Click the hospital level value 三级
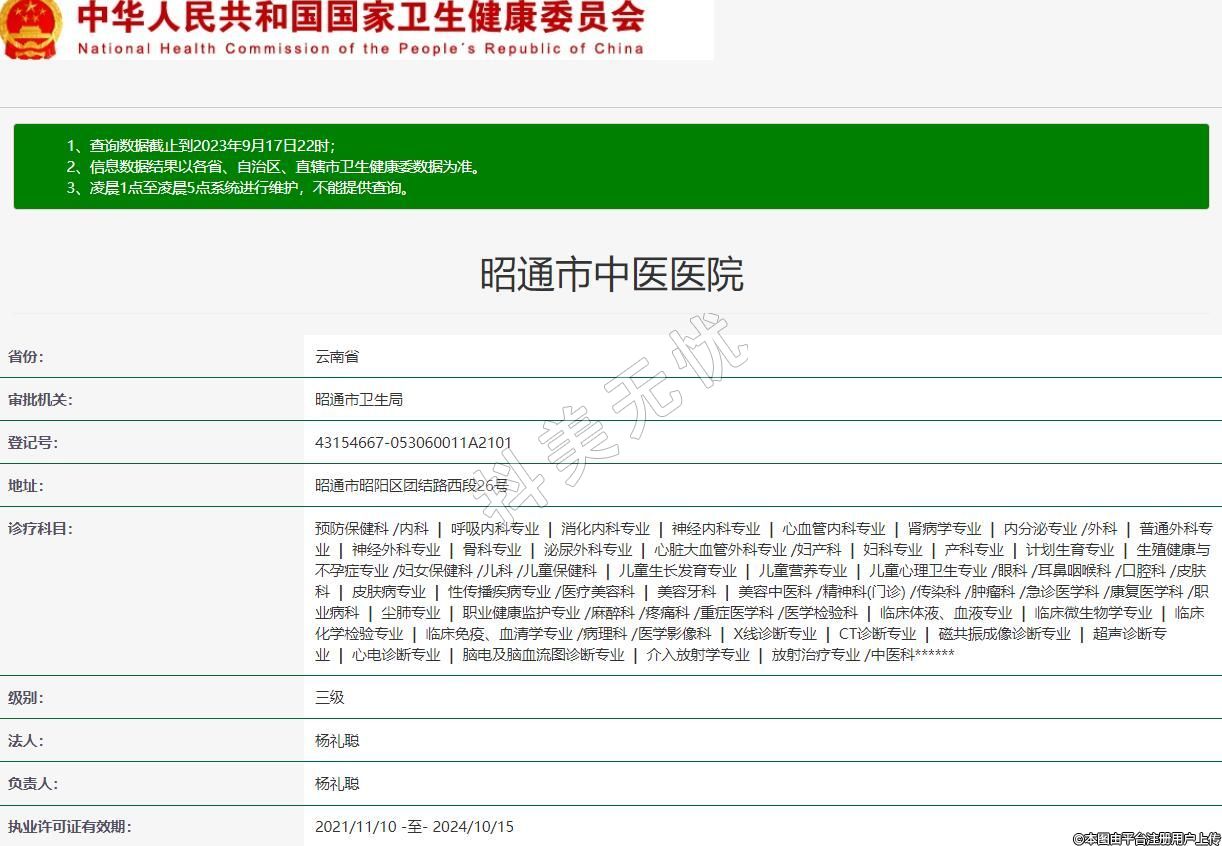1222x846 pixels. pos(329,697)
